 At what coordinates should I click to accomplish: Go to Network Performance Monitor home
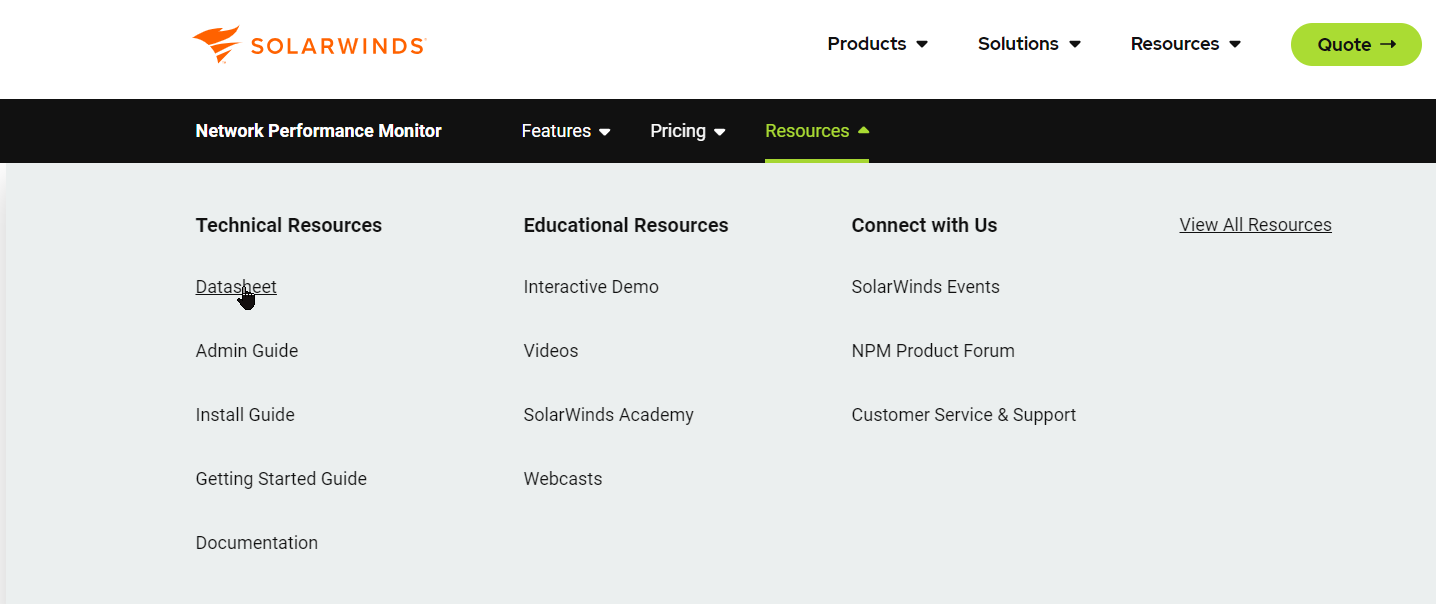click(318, 131)
